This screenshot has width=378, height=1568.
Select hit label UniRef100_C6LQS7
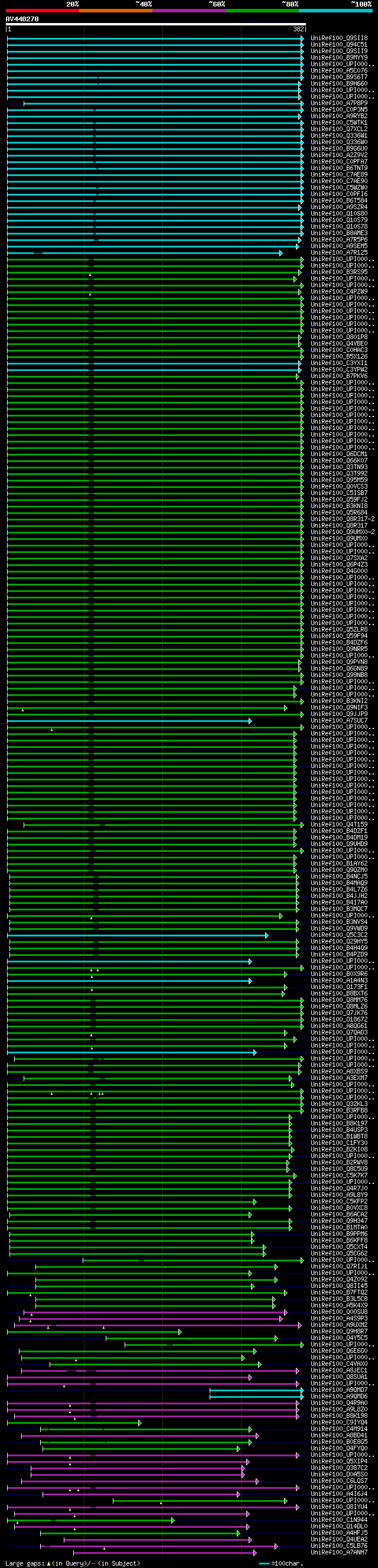339,1481
